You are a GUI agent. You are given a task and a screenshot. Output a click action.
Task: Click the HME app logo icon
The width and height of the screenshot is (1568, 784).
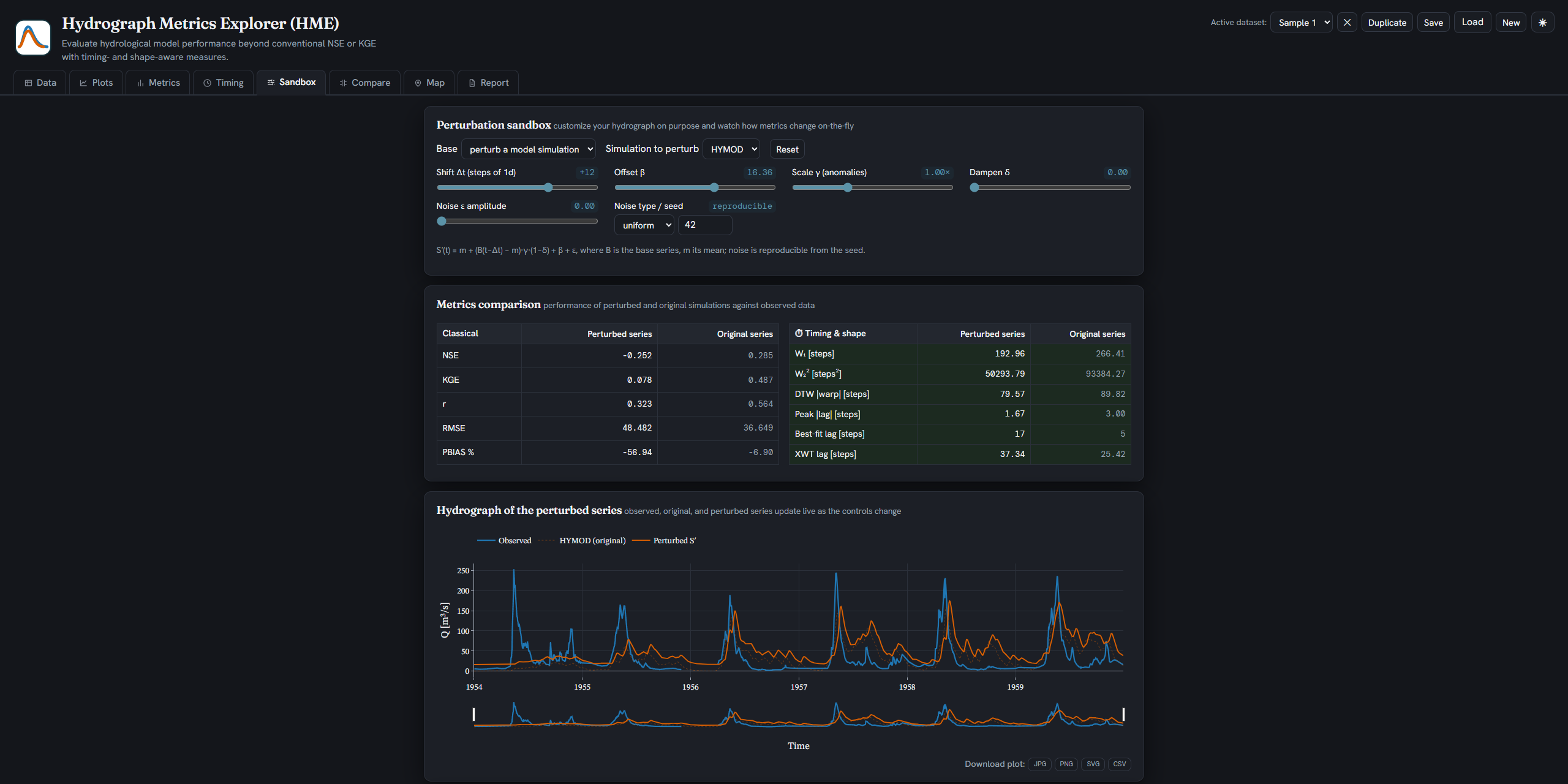[33, 37]
